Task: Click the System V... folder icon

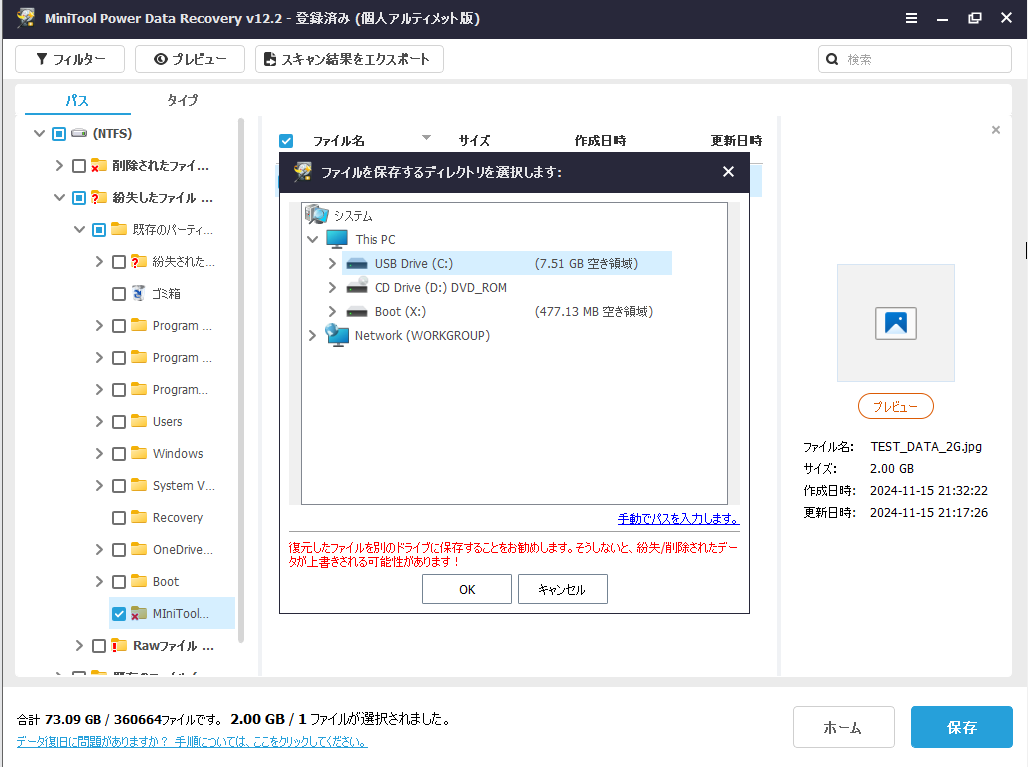Action: coord(139,485)
